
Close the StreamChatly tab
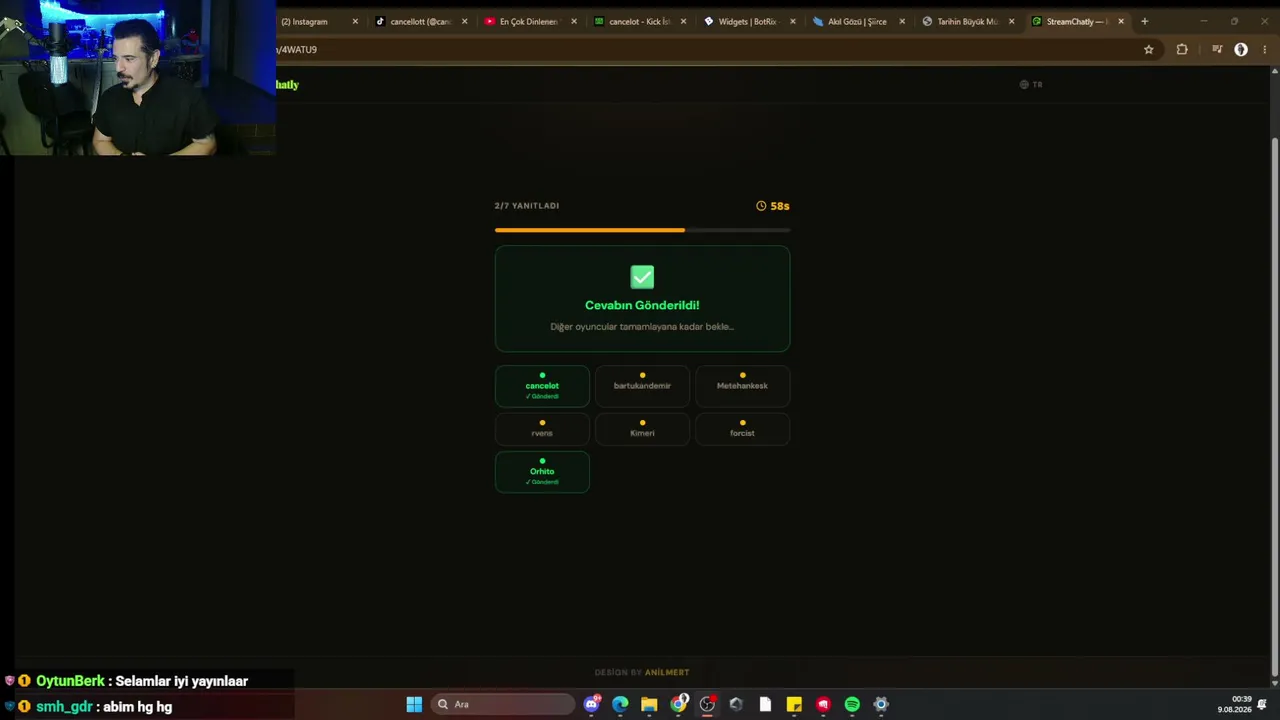[1121, 21]
